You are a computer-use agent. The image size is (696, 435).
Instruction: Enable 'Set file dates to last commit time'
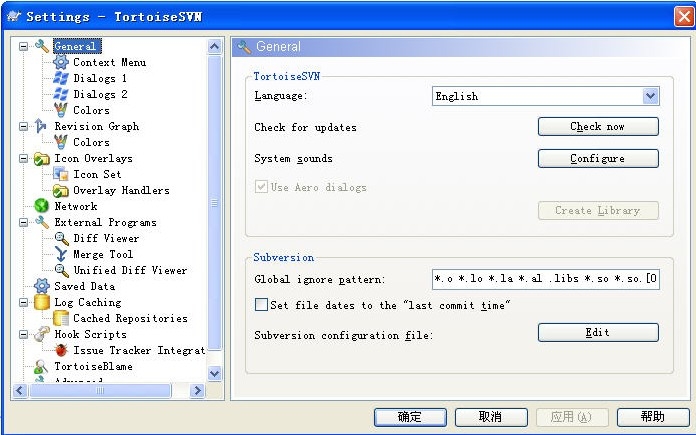click(262, 304)
